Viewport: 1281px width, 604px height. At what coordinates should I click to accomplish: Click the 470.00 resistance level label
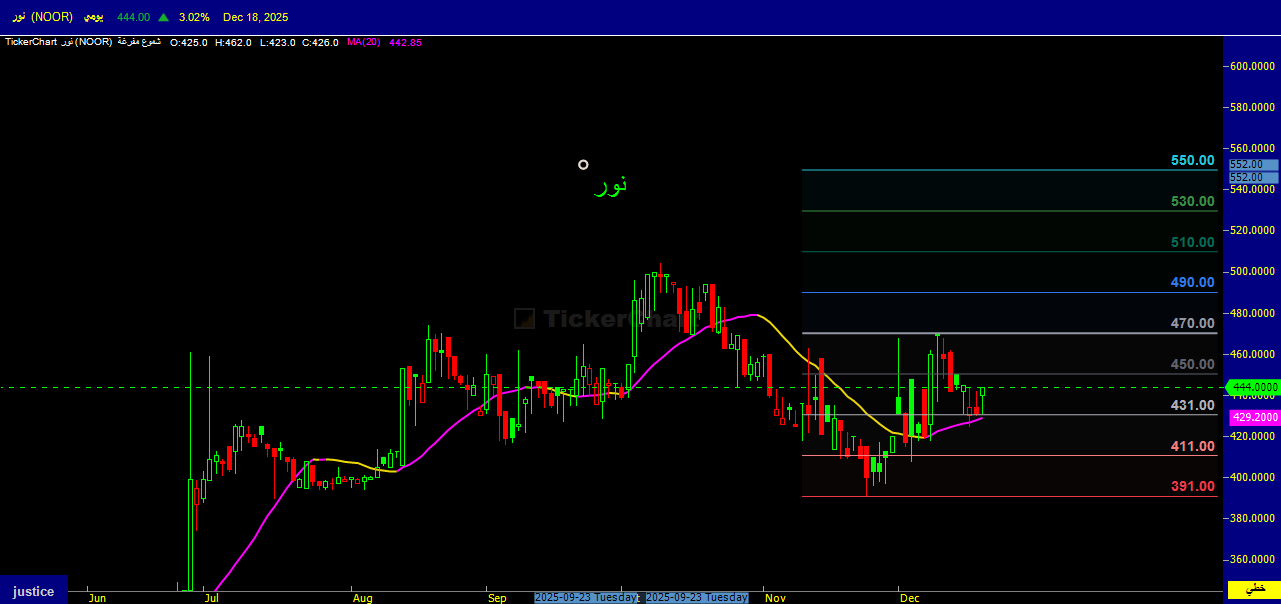pyautogui.click(x=1192, y=323)
